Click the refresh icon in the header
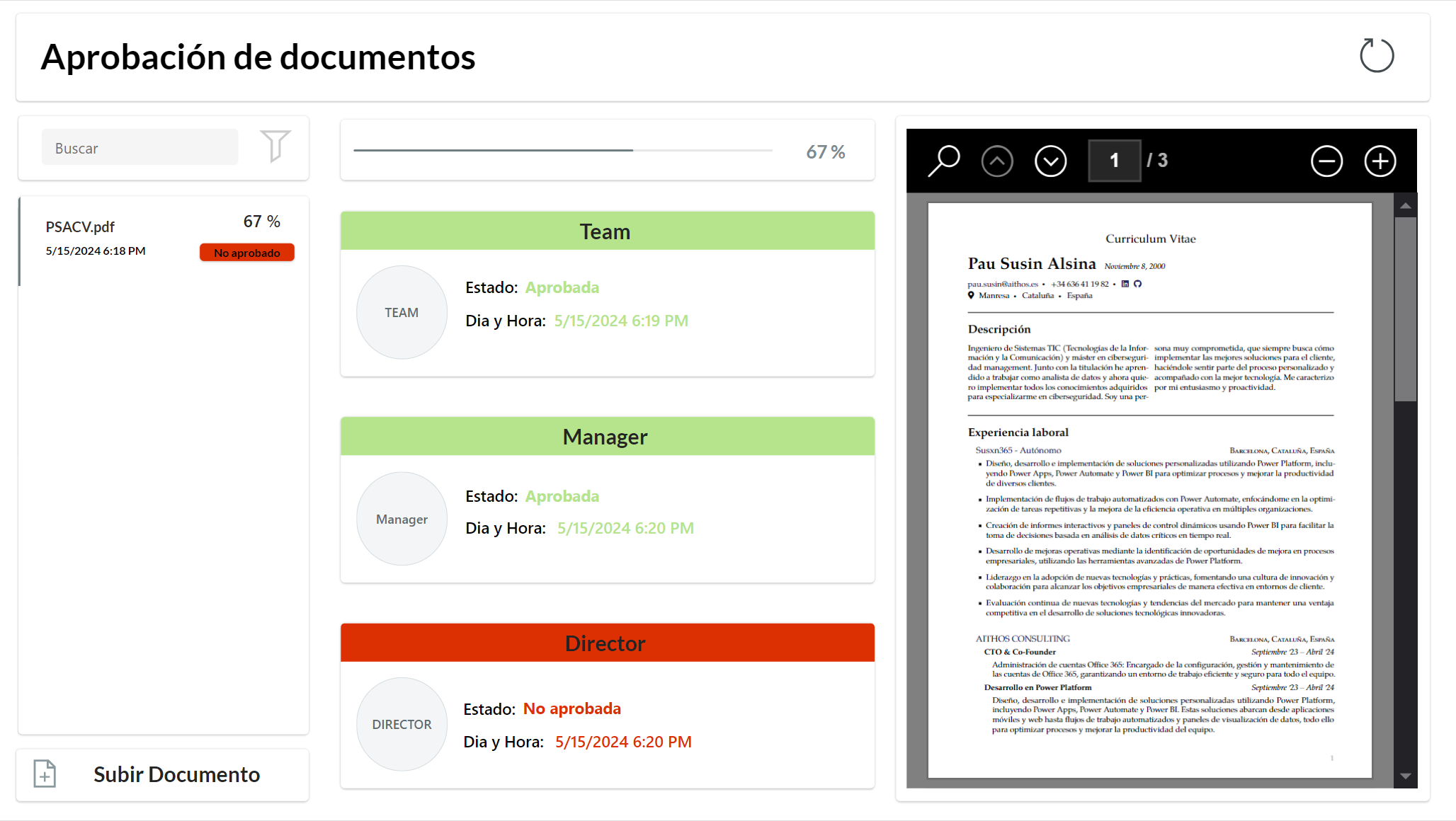This screenshot has height=821, width=1456. (x=1377, y=56)
